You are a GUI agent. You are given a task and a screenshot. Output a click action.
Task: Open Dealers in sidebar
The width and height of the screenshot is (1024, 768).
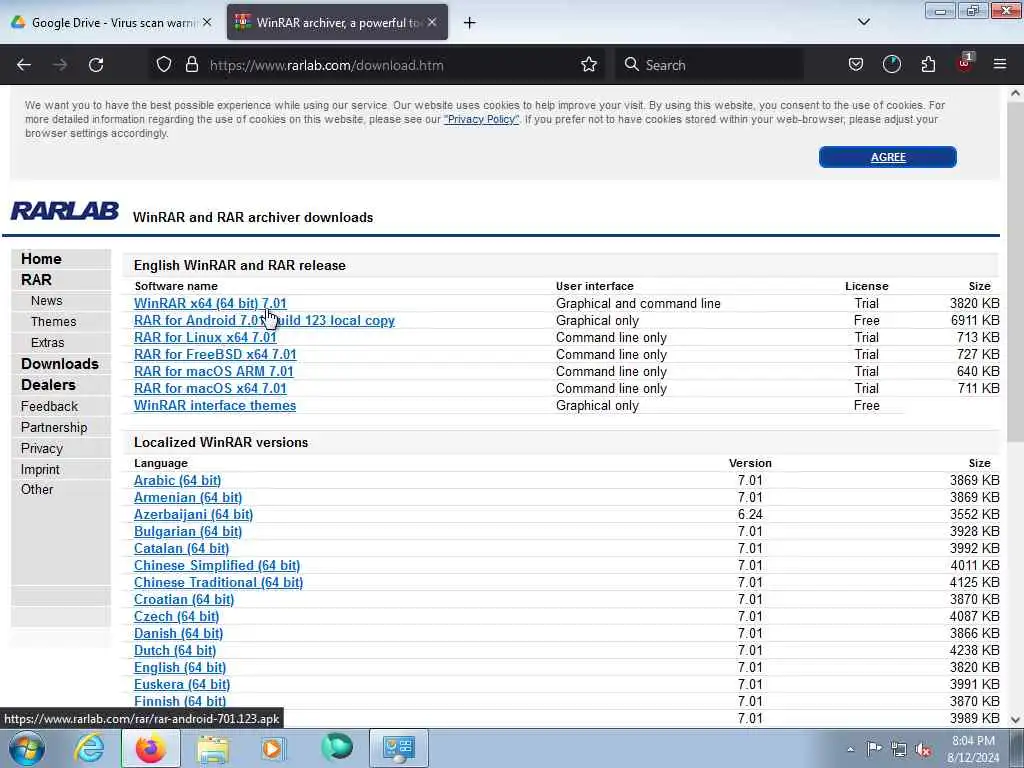pos(48,385)
